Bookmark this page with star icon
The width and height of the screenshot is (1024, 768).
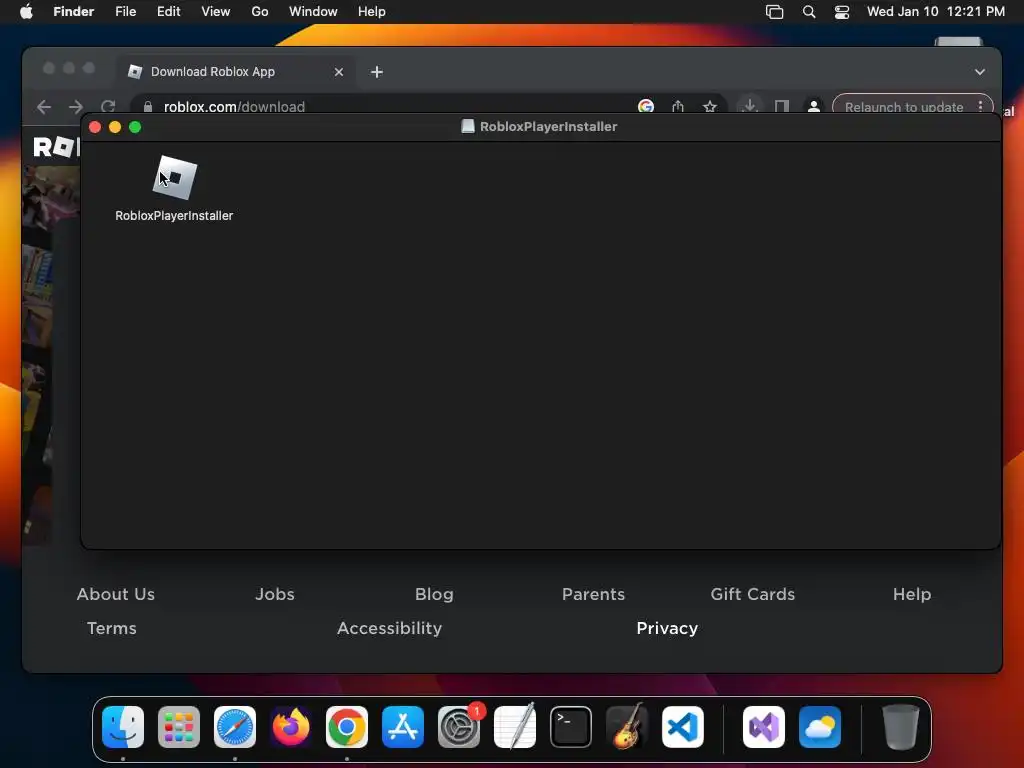[710, 106]
